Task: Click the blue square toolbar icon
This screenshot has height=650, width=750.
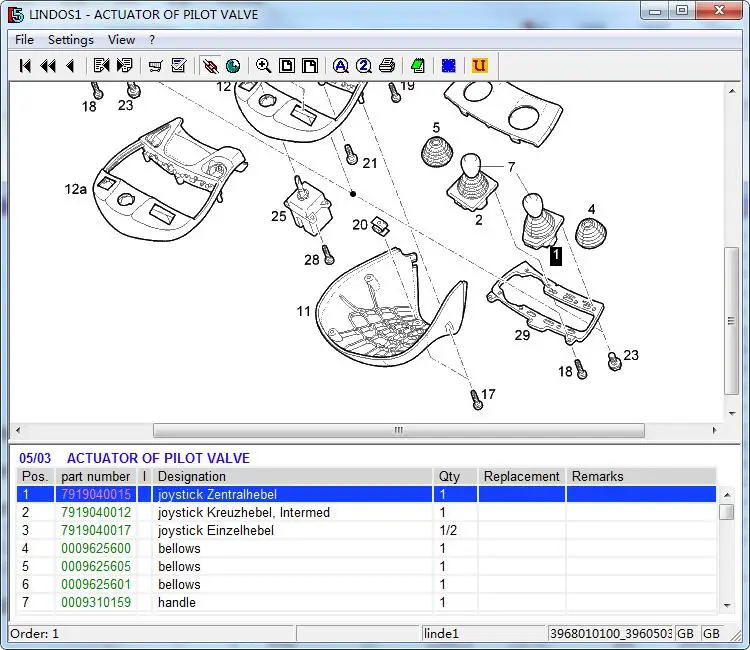Action: pyautogui.click(x=449, y=66)
